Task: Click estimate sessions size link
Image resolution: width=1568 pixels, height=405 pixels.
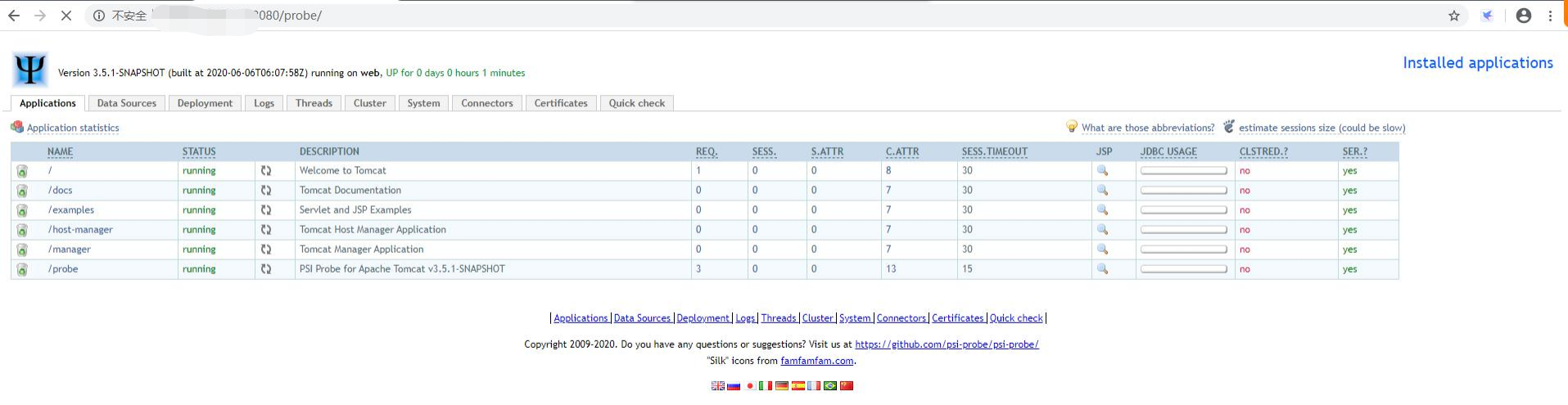Action: pos(1322,128)
